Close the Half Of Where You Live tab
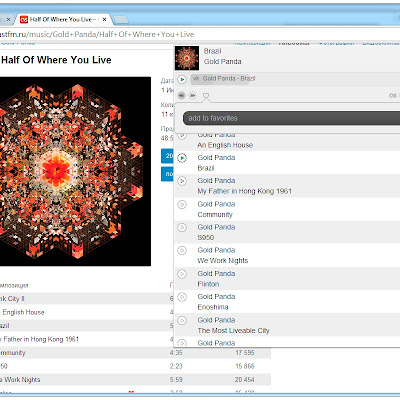Screen dimensions: 400x400 (x=104, y=20)
